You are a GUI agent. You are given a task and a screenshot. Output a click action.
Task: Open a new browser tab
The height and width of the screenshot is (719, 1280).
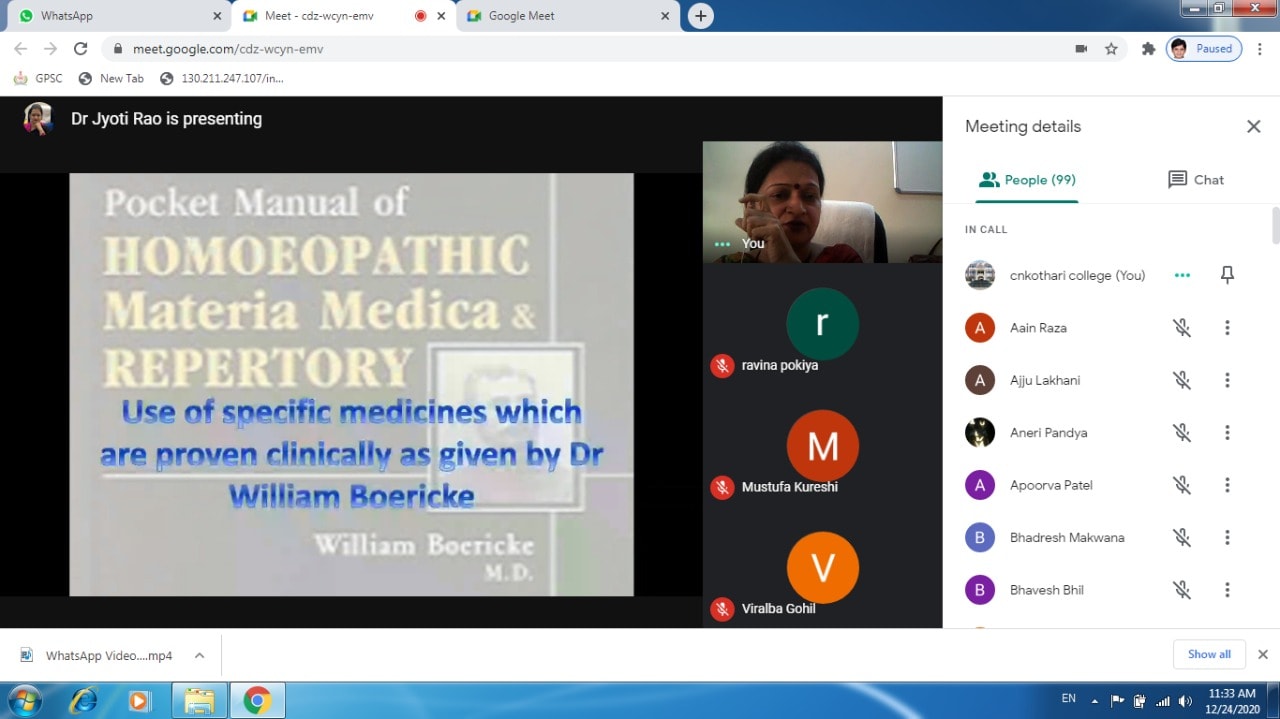click(701, 16)
